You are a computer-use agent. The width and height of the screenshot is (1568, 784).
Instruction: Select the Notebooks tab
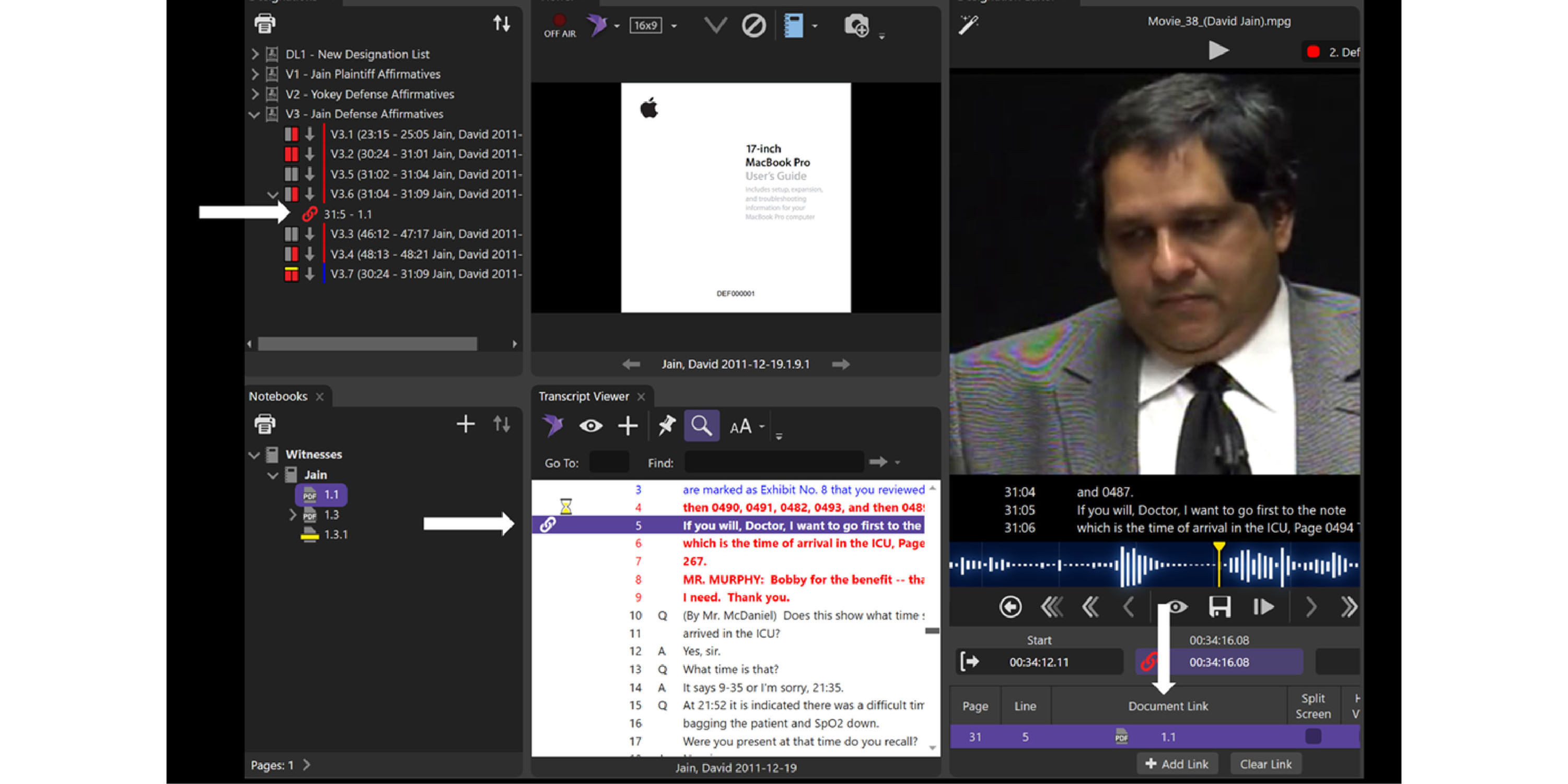point(278,396)
